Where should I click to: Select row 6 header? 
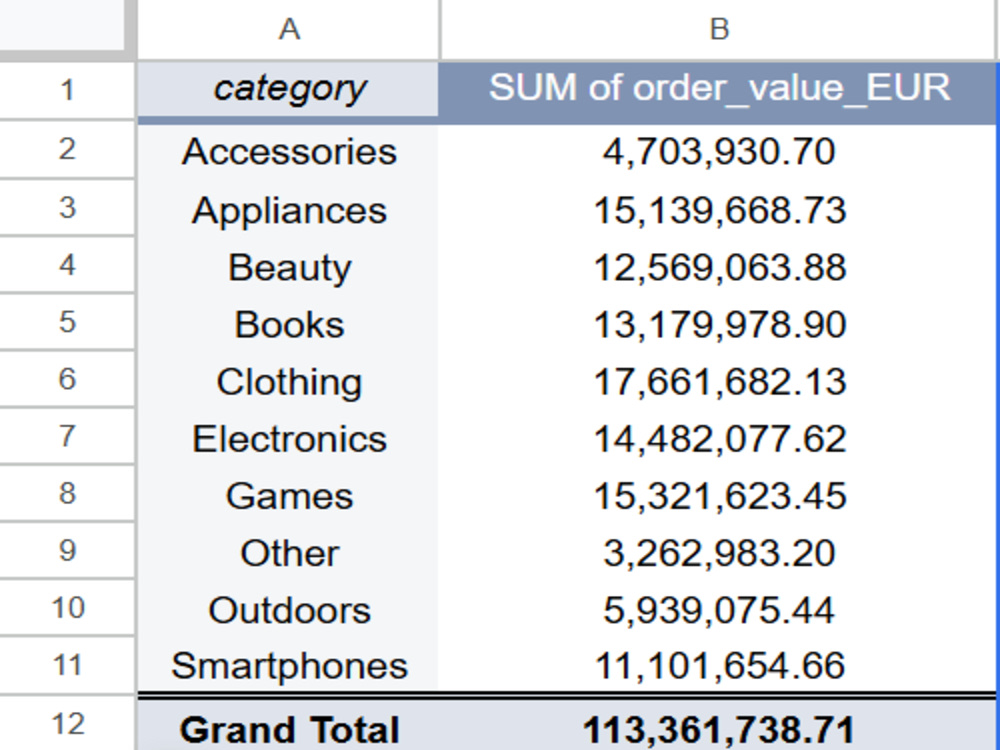pos(67,379)
